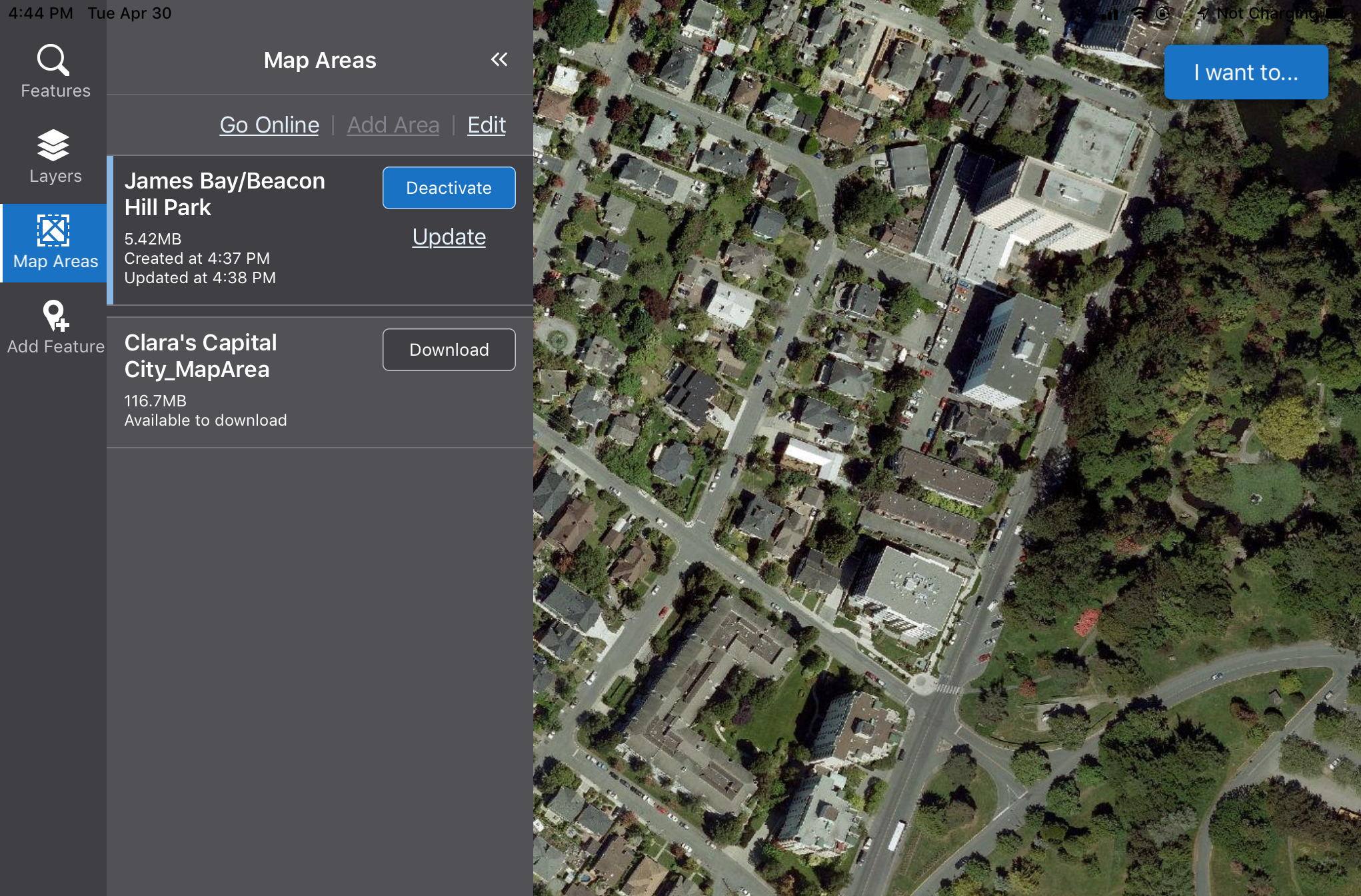Viewport: 1361px width, 896px height.
Task: Deactivate the James Bay/Beacon Hill Park area
Action: 449,188
